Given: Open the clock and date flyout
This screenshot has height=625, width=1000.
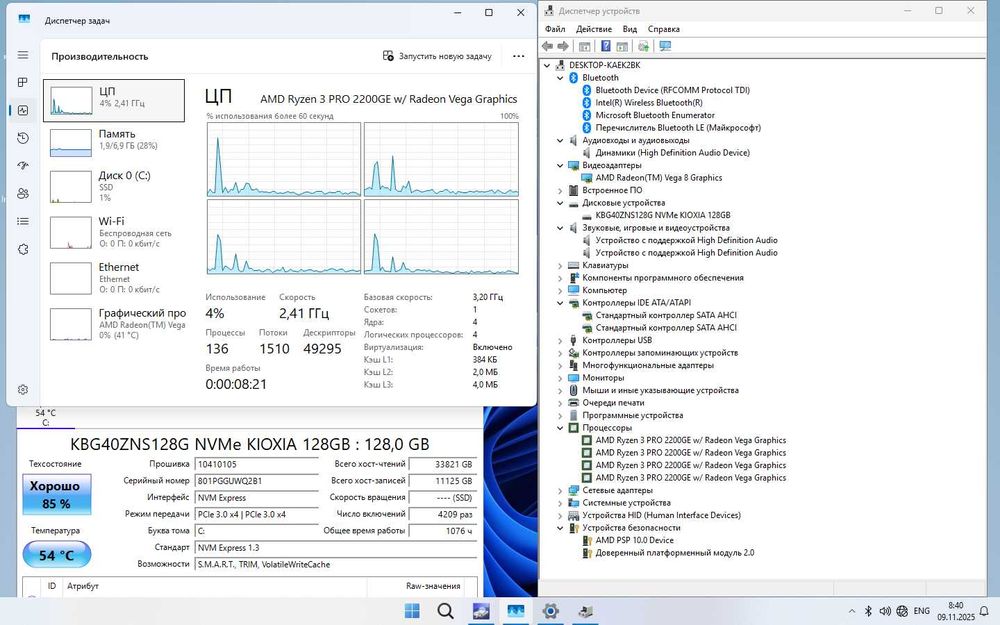Looking at the screenshot, I should (x=955, y=611).
